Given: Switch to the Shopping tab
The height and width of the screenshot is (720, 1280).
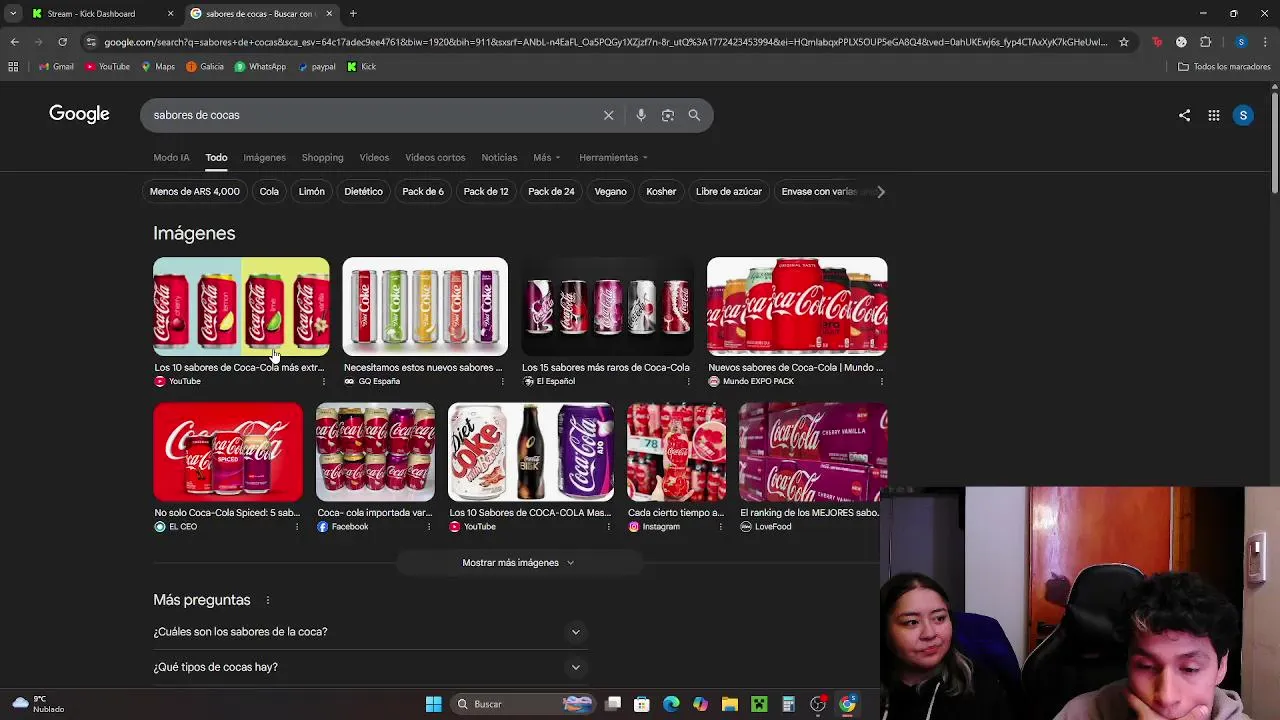Looking at the screenshot, I should point(322,157).
